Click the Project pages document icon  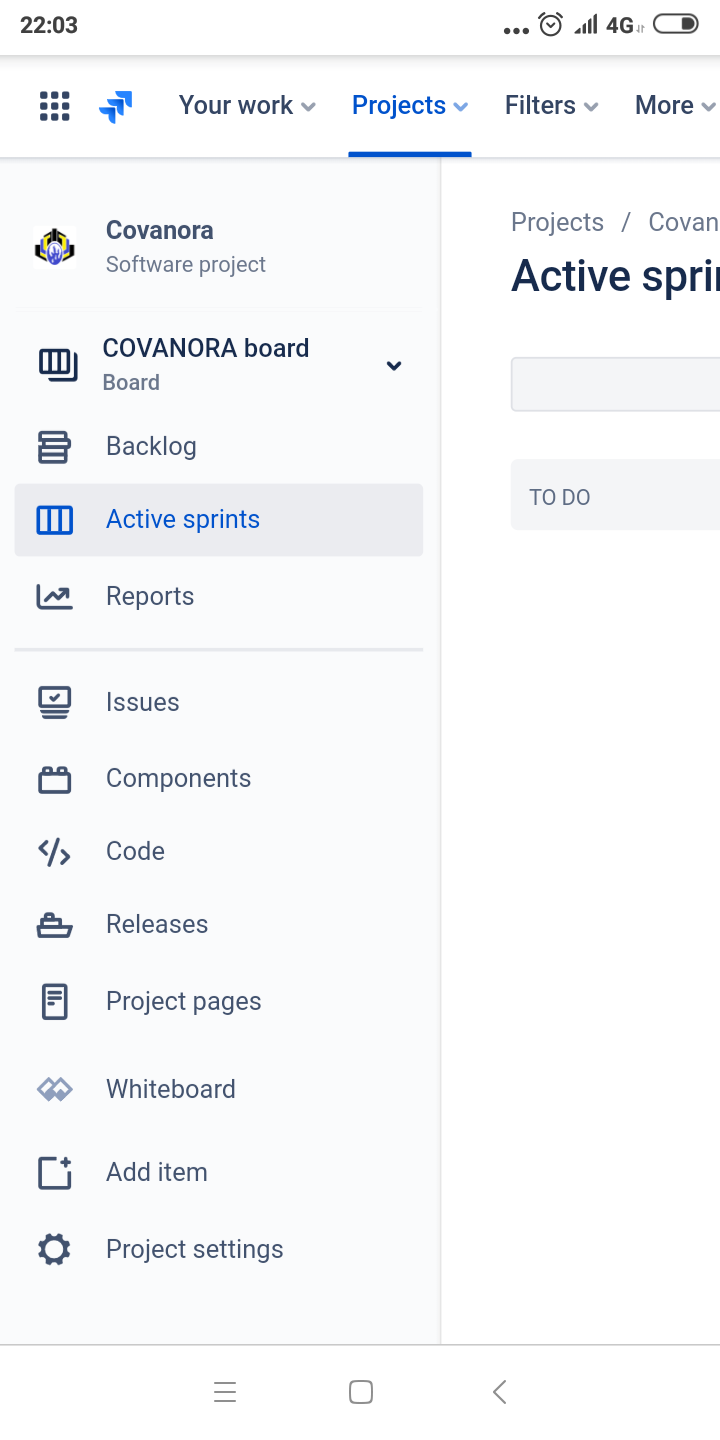pos(55,1002)
